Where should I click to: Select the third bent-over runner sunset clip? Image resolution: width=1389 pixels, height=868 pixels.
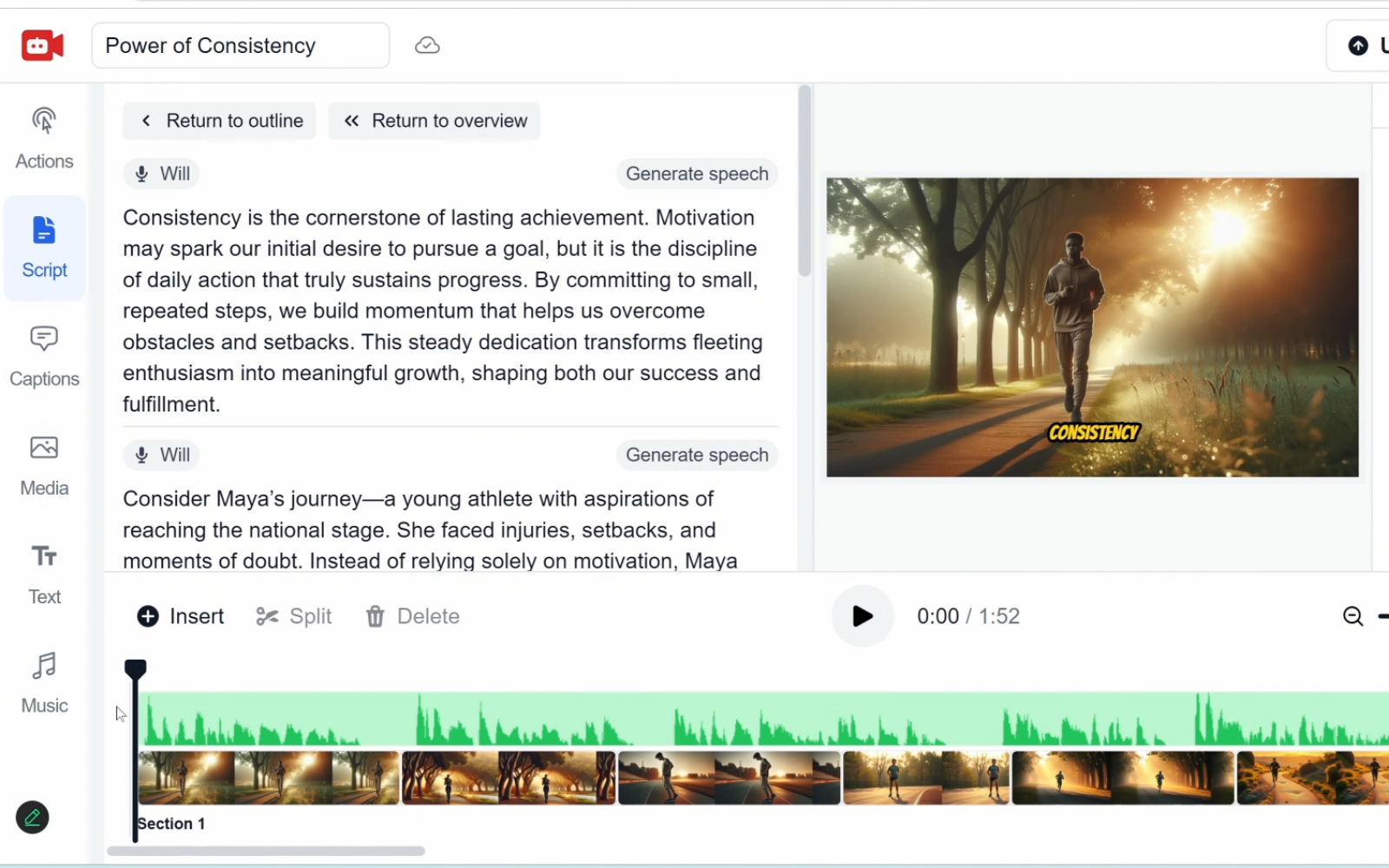pyautogui.click(x=729, y=778)
